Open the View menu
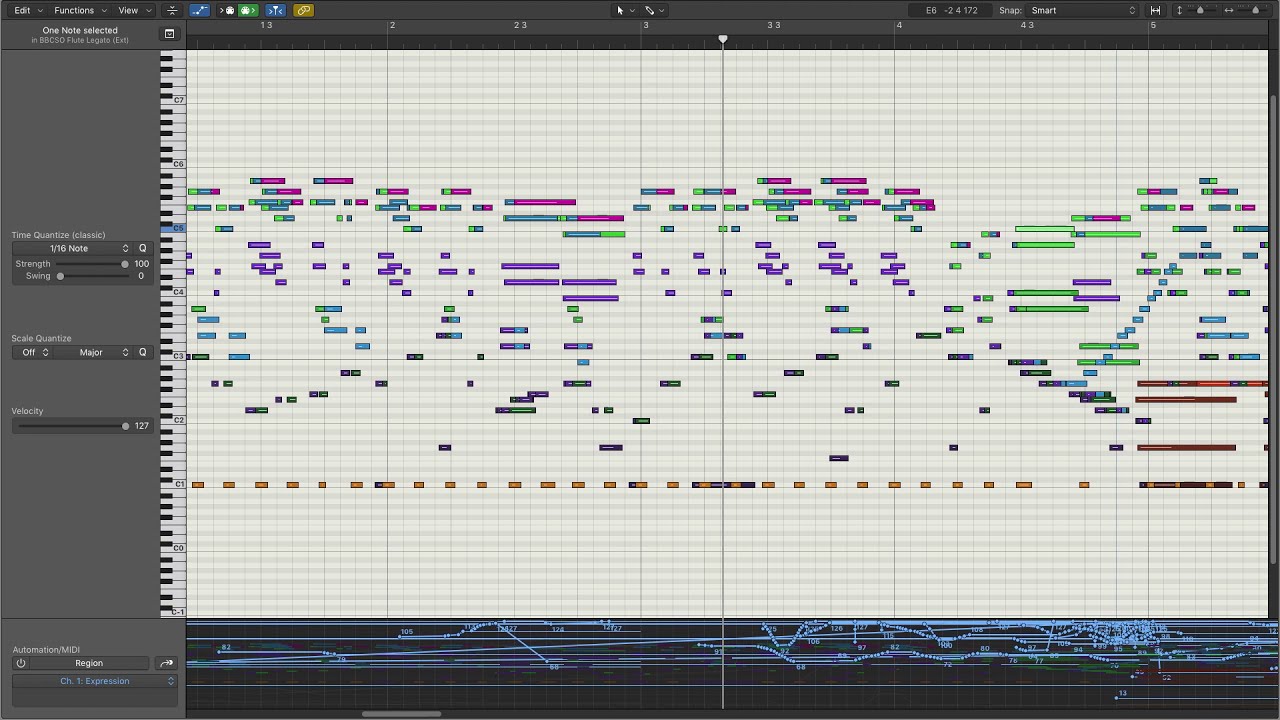Viewport: 1280px width, 720px height. point(135,10)
